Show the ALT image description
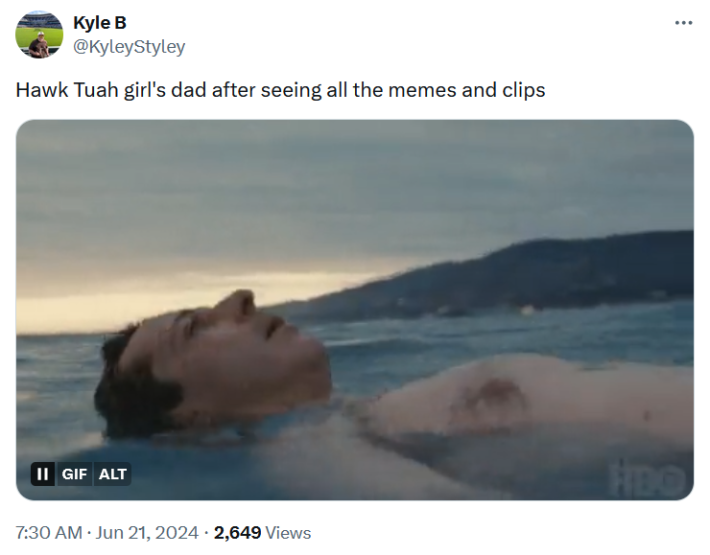Image resolution: width=710 pixels, height=555 pixels. (112, 474)
